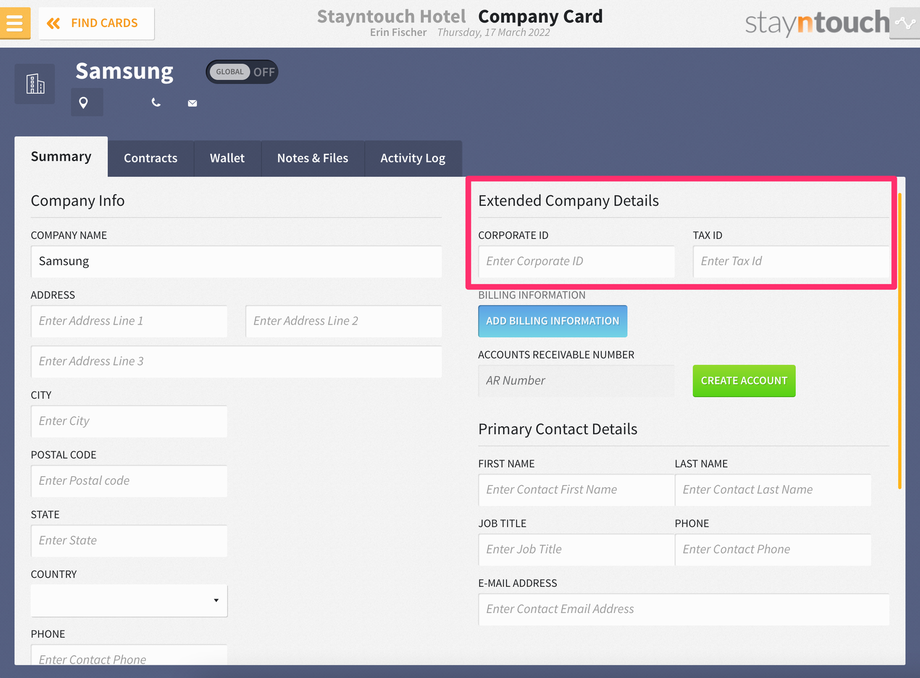This screenshot has height=678, width=920.
Task: Toggle the Global switch on
Action: click(x=242, y=72)
